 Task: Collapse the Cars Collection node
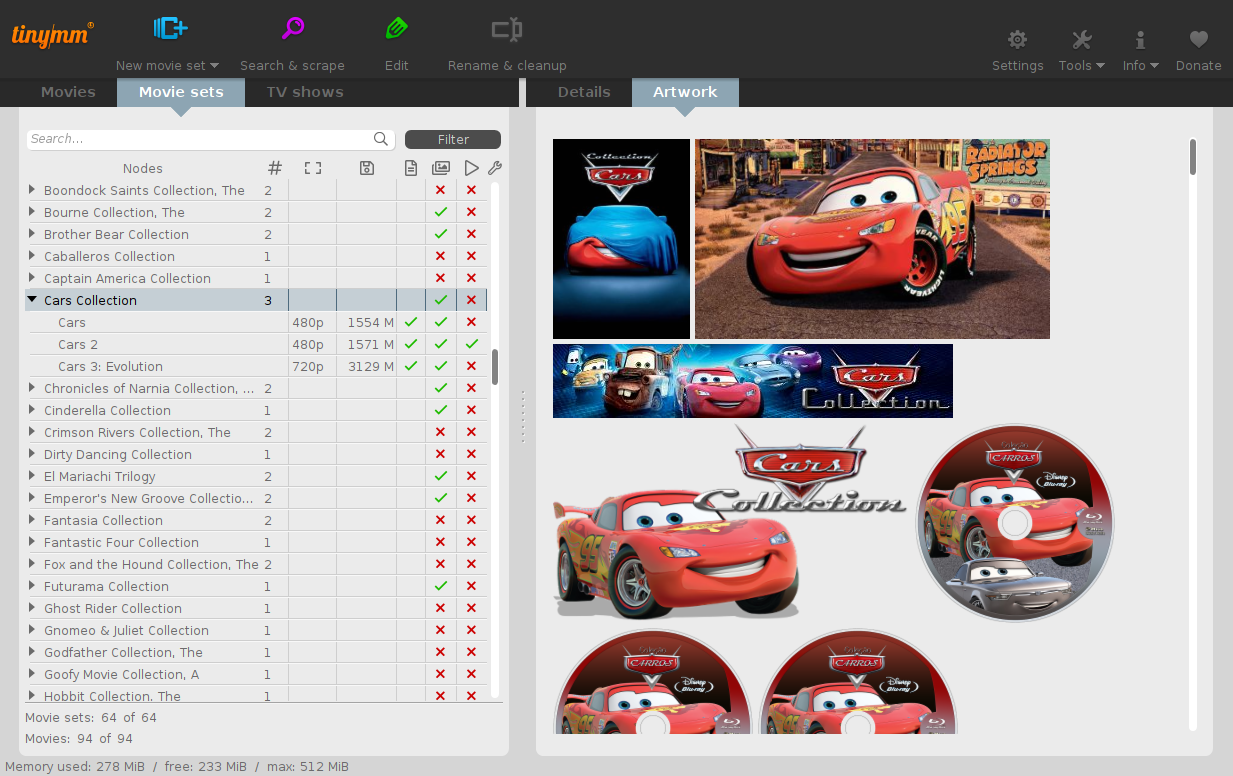(32, 299)
